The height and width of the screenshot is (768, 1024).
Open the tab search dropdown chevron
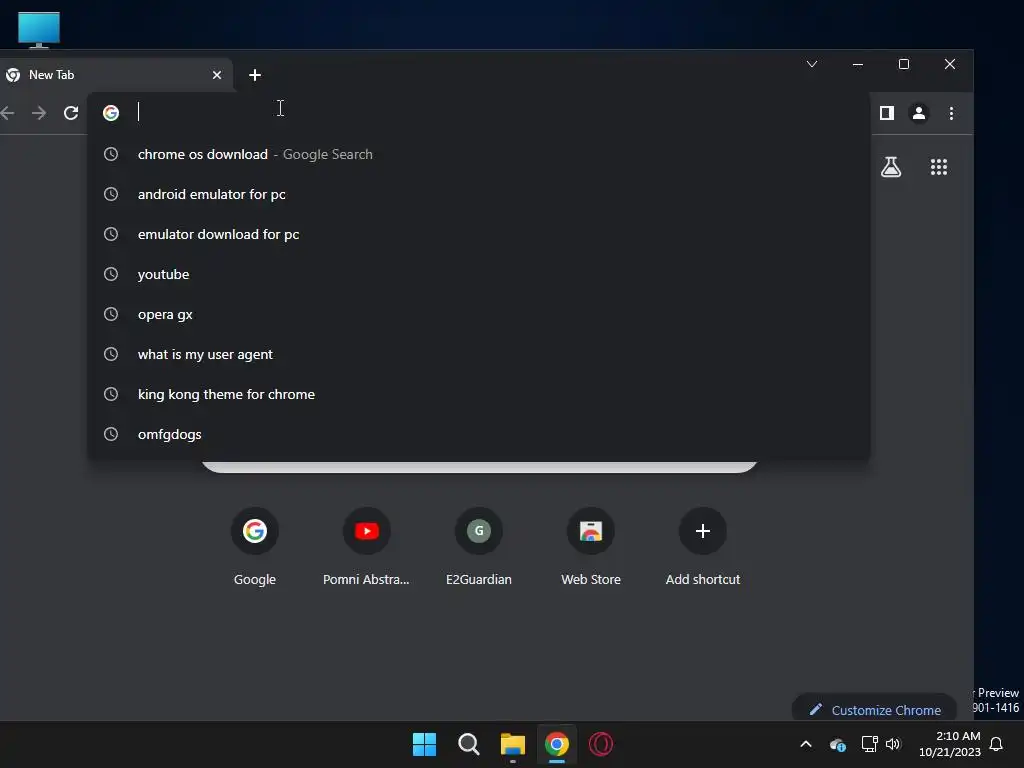(x=812, y=64)
